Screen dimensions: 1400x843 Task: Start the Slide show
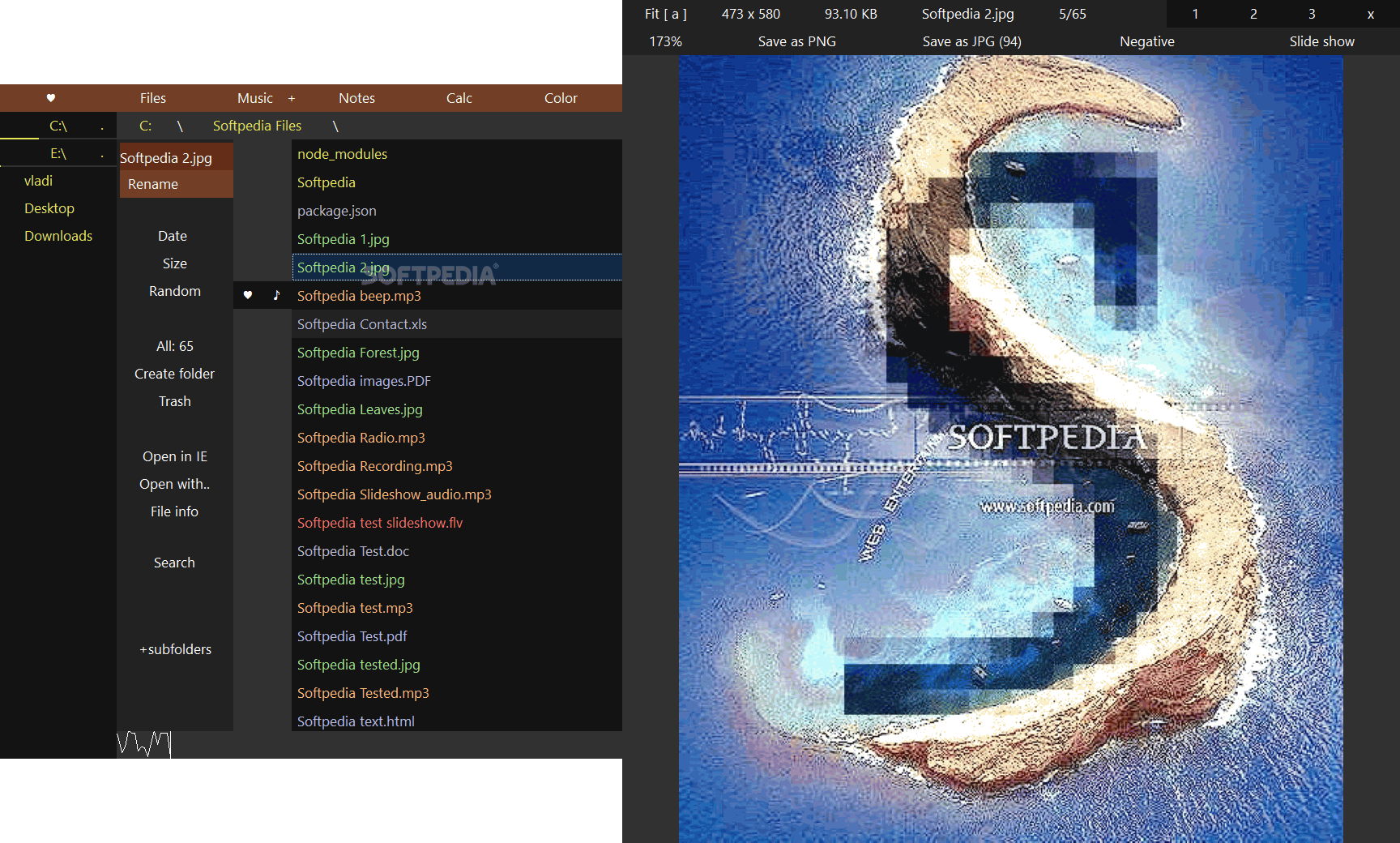pyautogui.click(x=1322, y=41)
